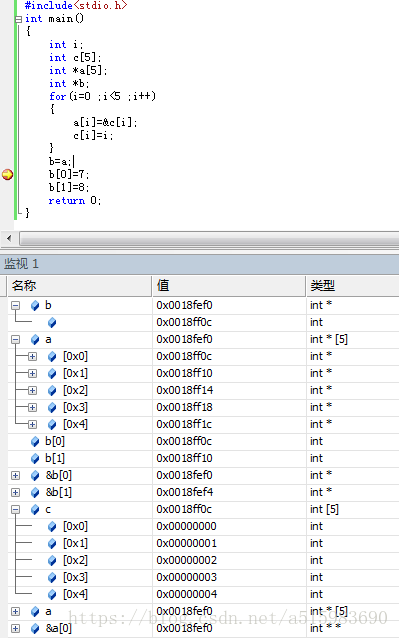Click the breakpoint marker beside b[0]=7
This screenshot has height=638, width=399.
[x=7, y=175]
